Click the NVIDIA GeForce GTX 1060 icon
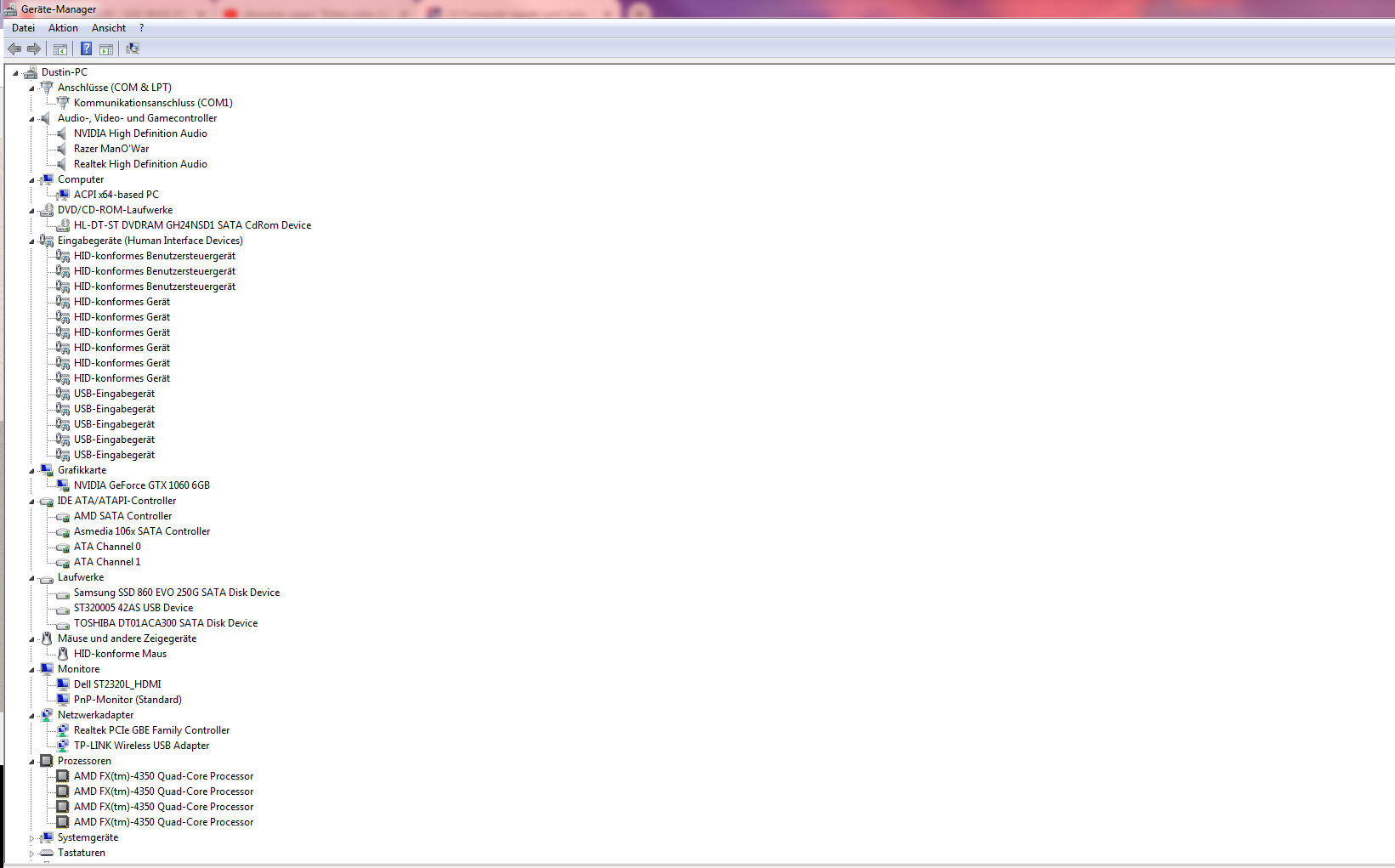Screen dimensions: 1395x868 (63, 485)
